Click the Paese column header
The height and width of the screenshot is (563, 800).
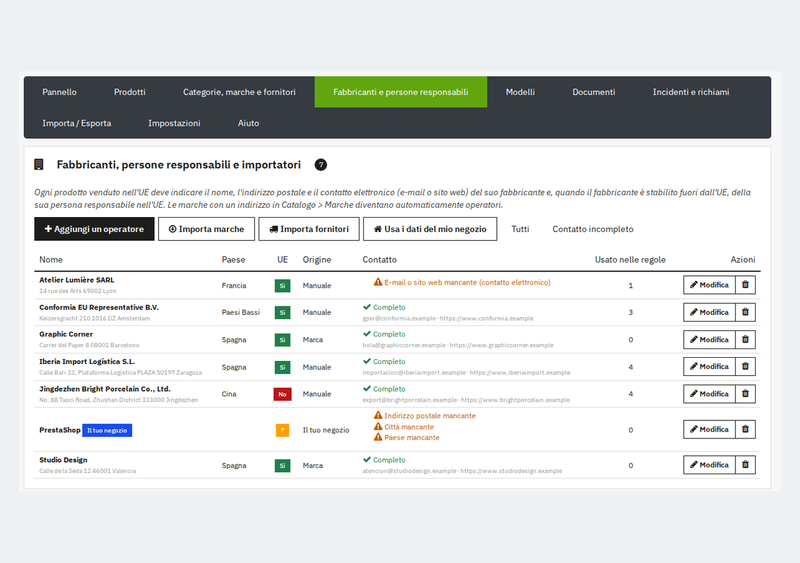233,259
